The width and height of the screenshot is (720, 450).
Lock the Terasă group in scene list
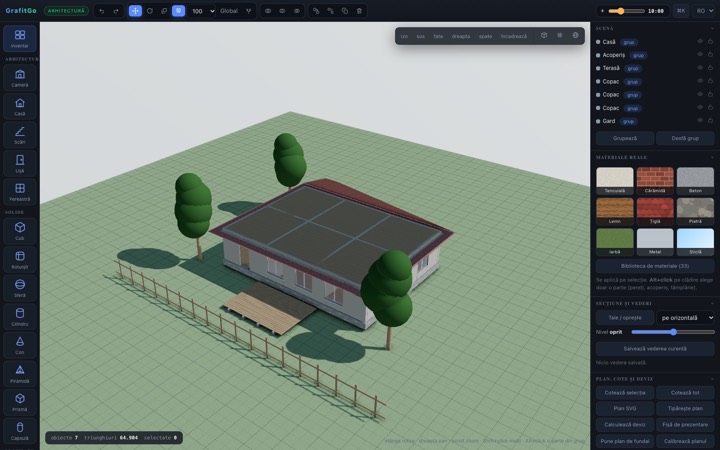710,68
